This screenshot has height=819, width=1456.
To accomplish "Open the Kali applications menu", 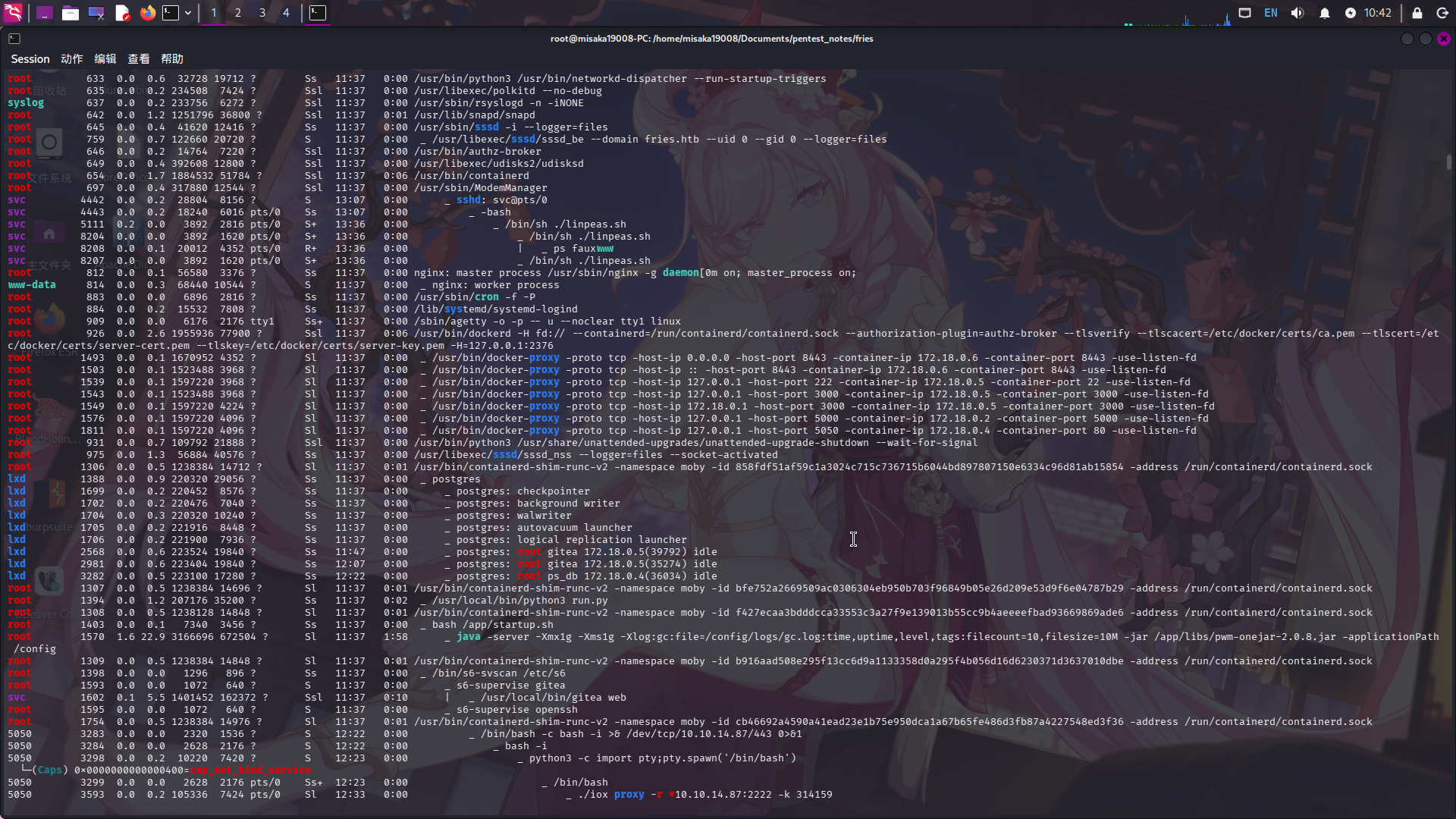I will pos(14,12).
